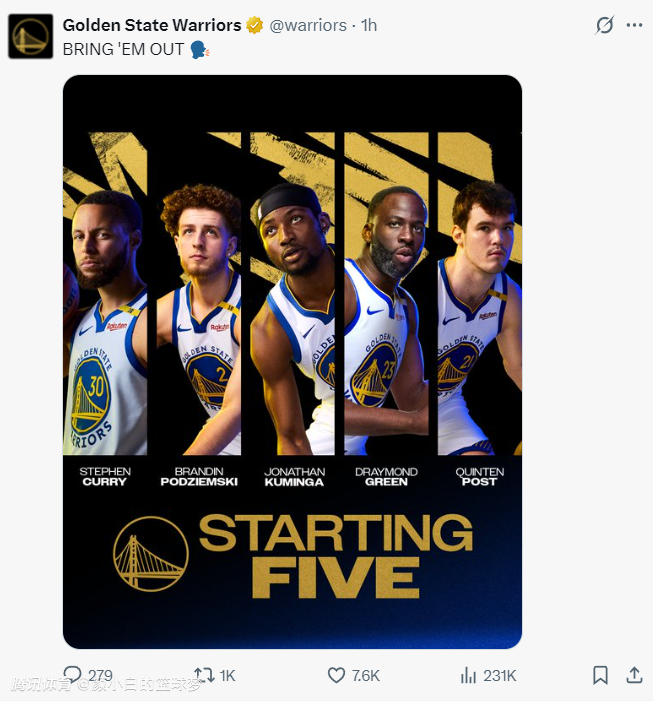Toggle the bookmark for this post
The height and width of the screenshot is (701, 653).
[600, 675]
